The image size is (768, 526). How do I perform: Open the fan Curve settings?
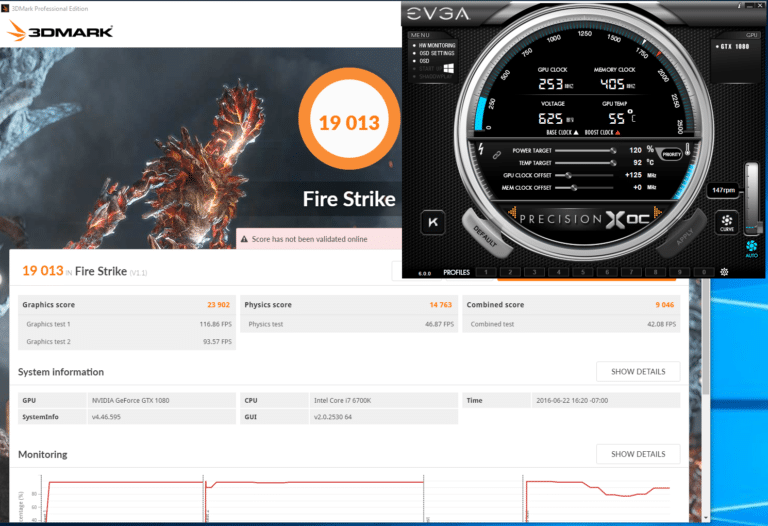(x=727, y=222)
